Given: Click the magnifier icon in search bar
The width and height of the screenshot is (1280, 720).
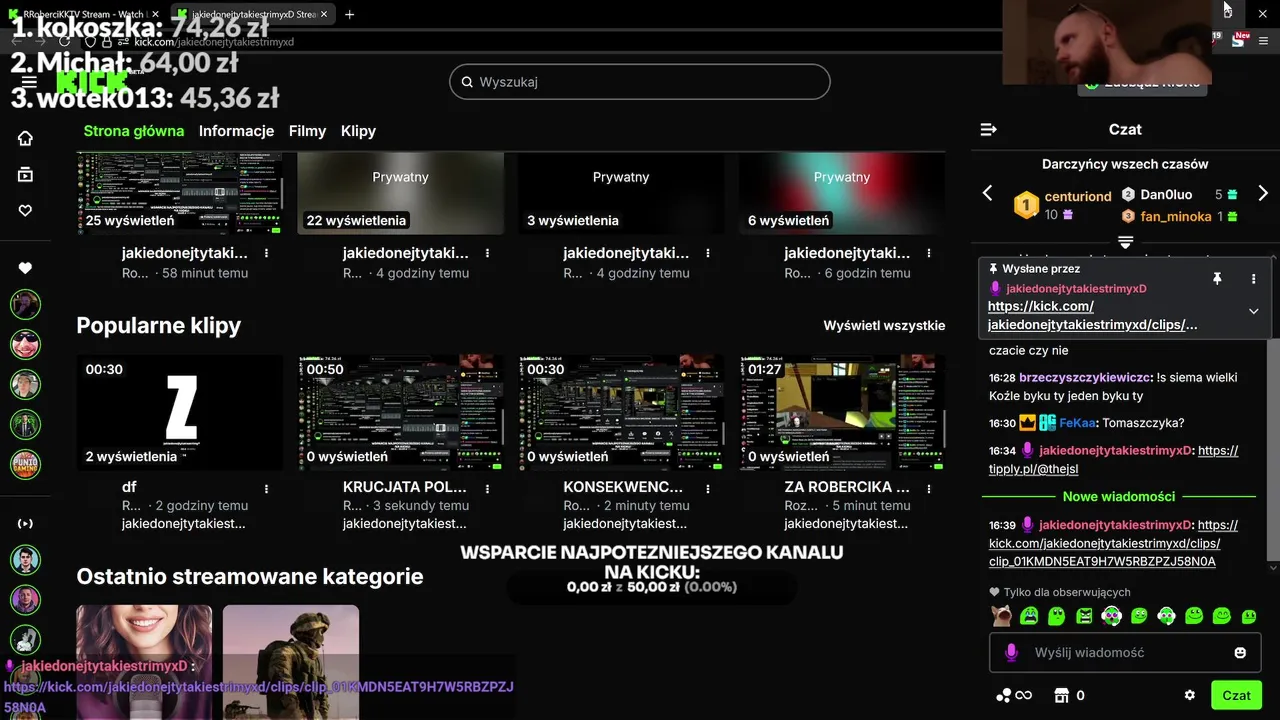Looking at the screenshot, I should (x=466, y=82).
